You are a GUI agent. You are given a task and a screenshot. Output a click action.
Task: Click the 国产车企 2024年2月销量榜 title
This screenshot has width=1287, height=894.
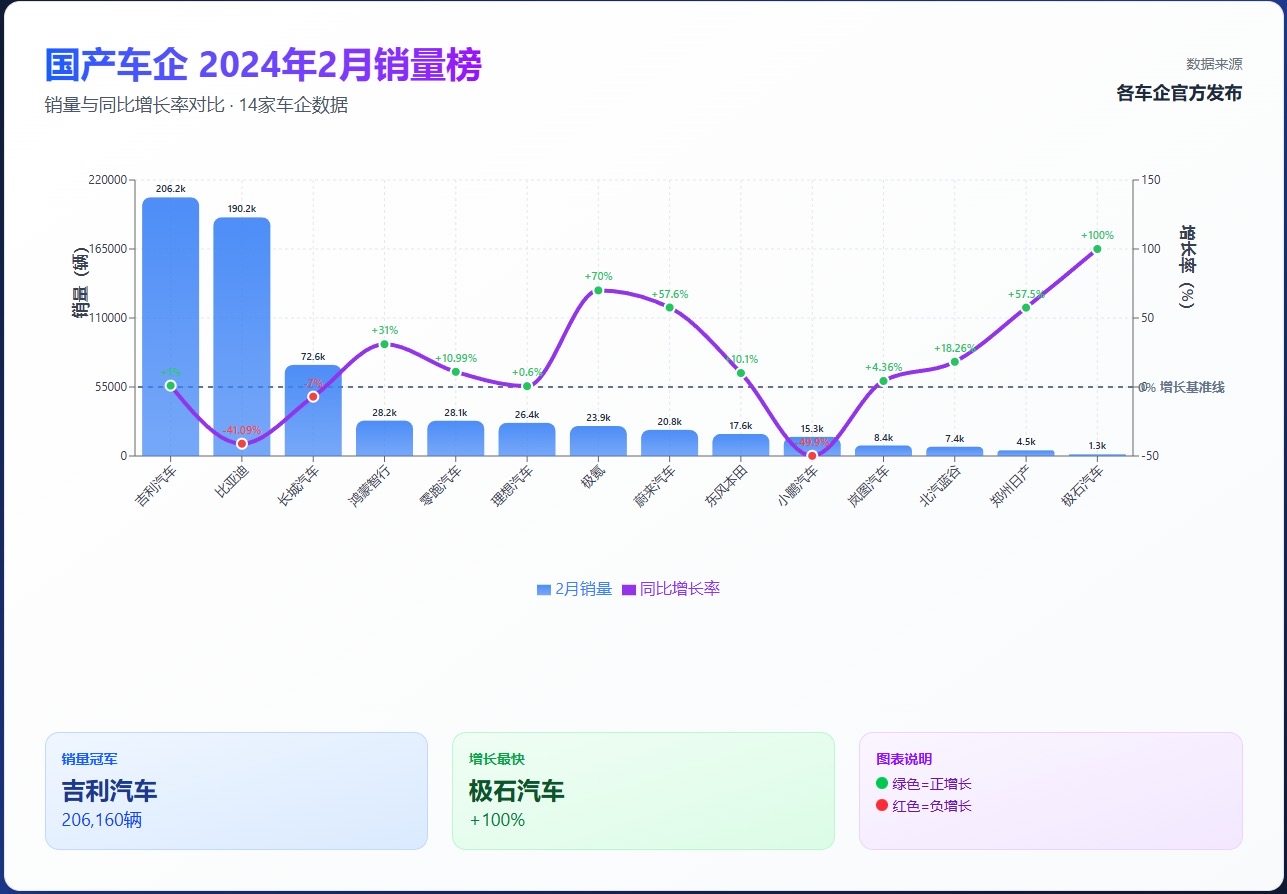263,65
